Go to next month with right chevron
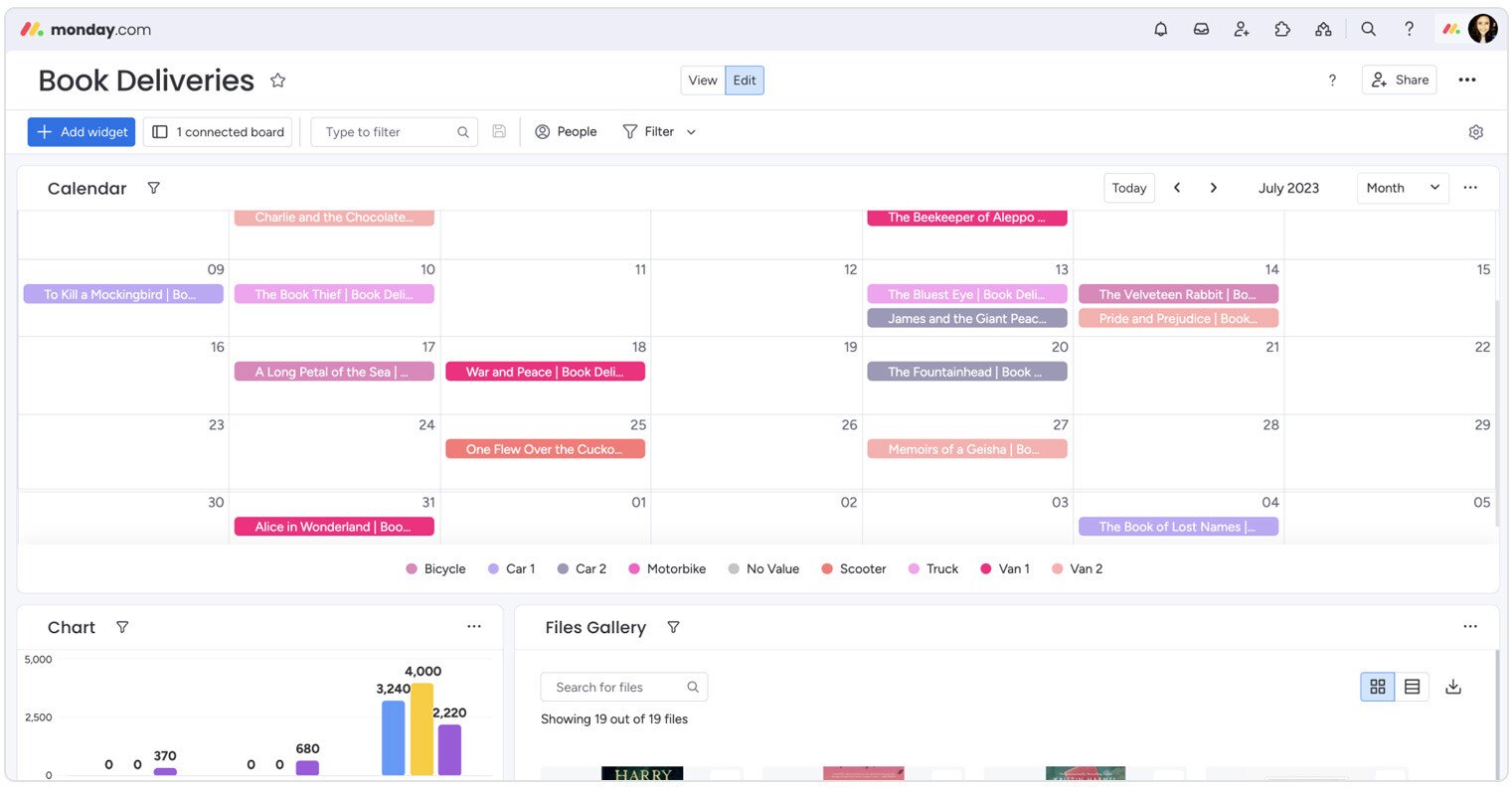This screenshot has width=1512, height=788. coord(1214,187)
